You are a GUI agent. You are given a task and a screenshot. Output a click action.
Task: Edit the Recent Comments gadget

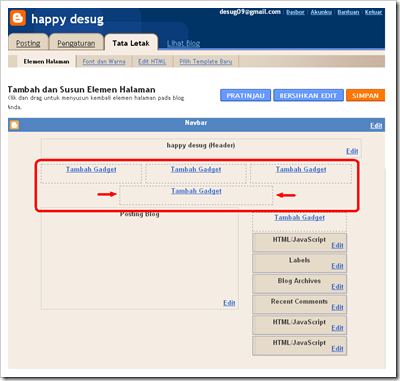tap(337, 307)
